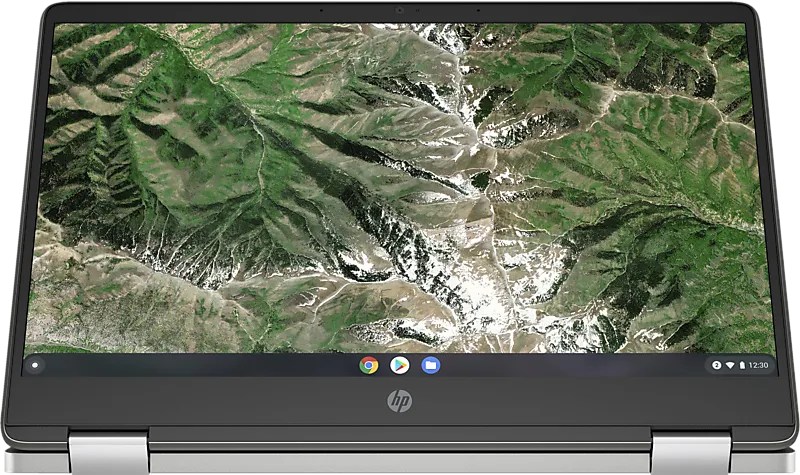Open the Google Play Store app

[399, 365]
